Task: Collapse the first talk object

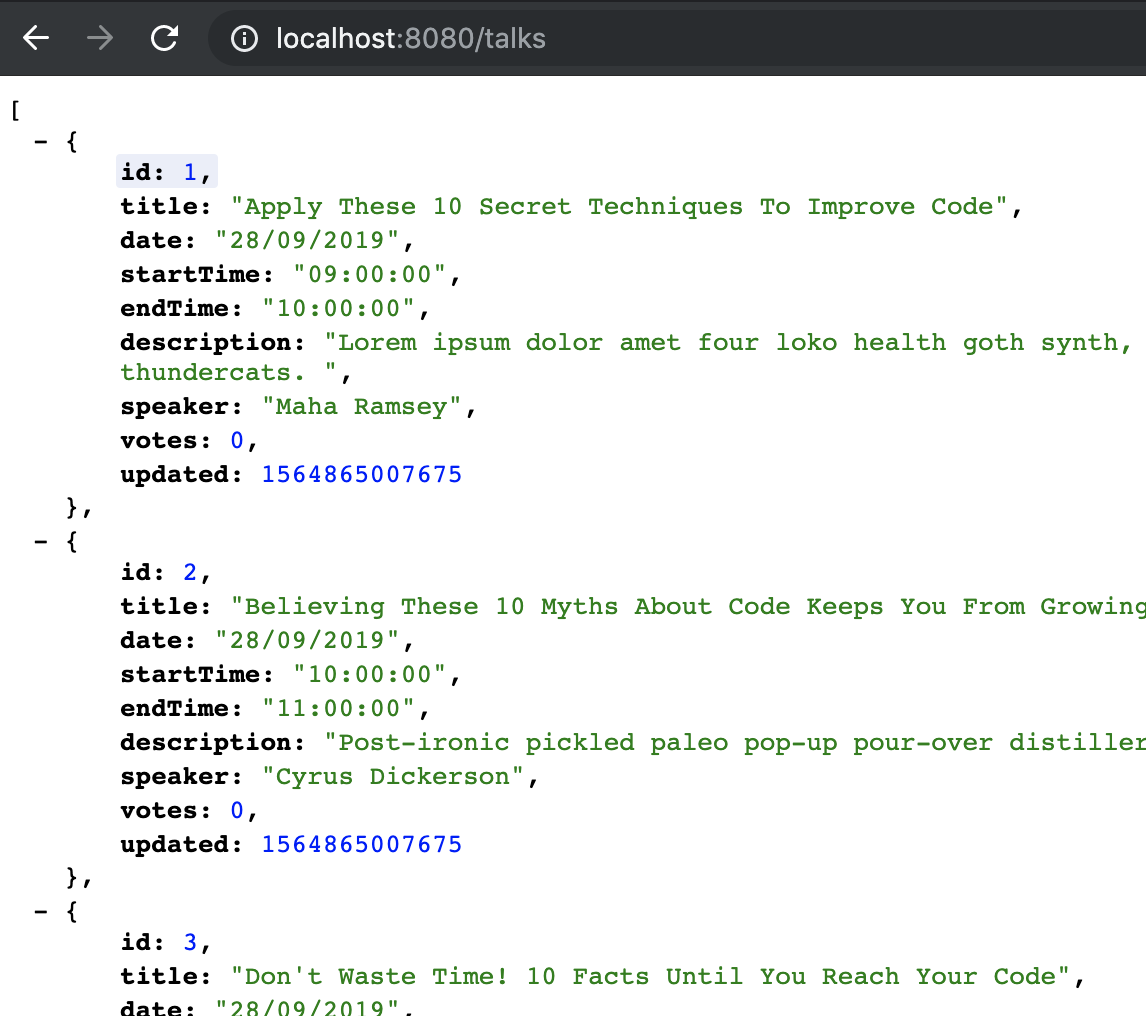Action: click(x=40, y=141)
